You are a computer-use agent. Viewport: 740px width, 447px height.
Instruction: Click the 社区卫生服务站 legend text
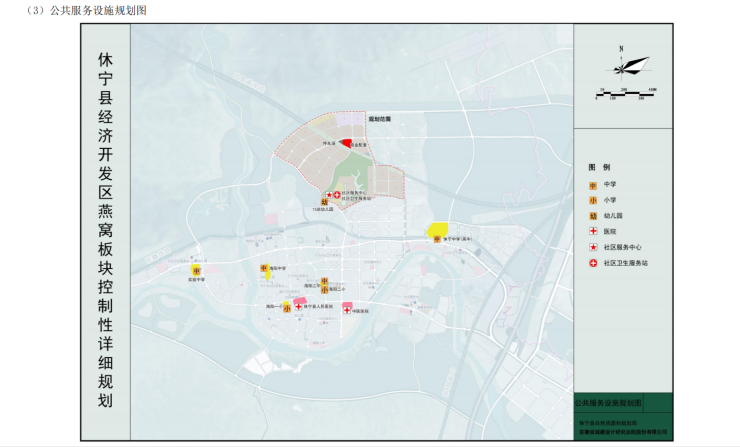[x=626, y=263]
